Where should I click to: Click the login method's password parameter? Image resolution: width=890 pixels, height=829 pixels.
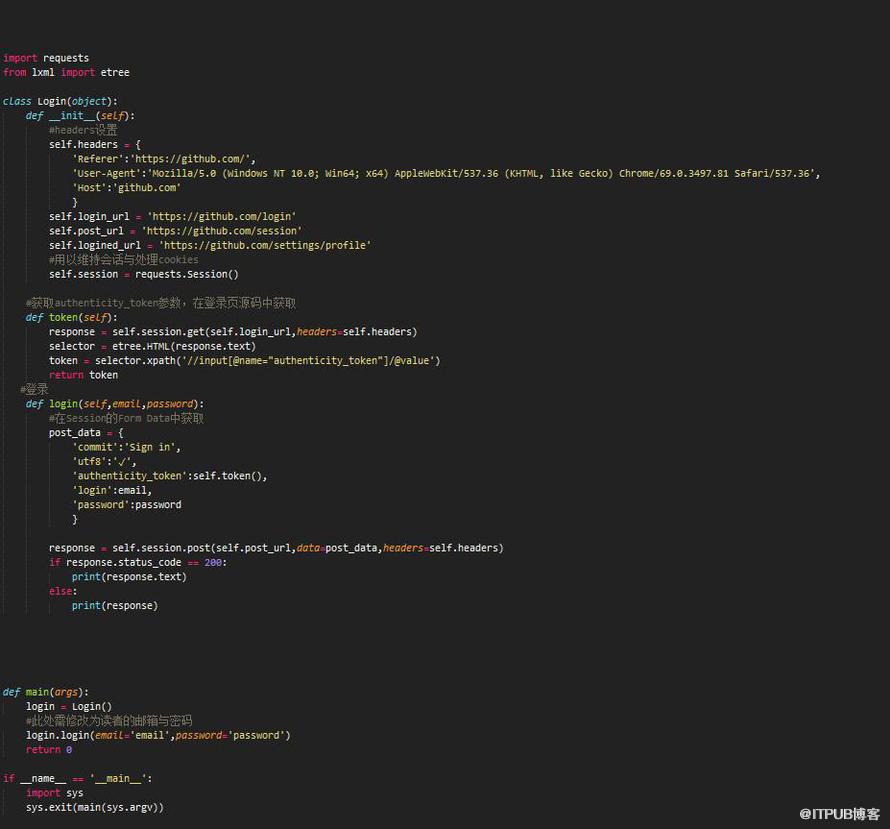point(170,404)
